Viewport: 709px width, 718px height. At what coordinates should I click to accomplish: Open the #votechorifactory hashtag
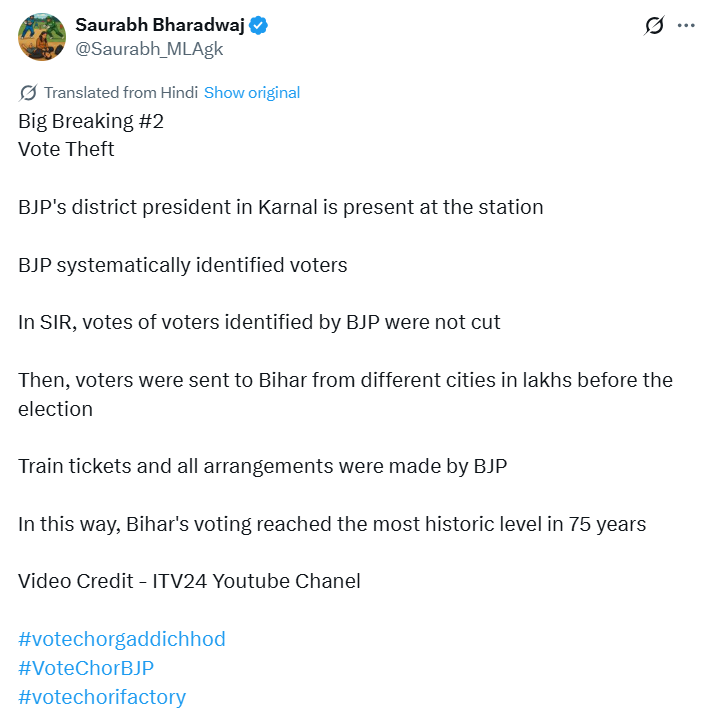(102, 697)
